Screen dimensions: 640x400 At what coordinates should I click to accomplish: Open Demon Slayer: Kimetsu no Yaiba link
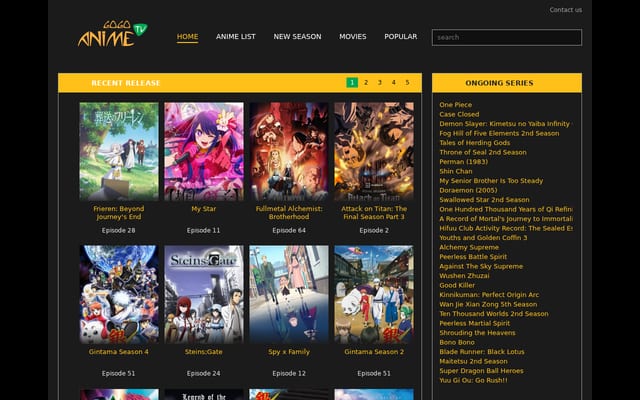point(506,124)
